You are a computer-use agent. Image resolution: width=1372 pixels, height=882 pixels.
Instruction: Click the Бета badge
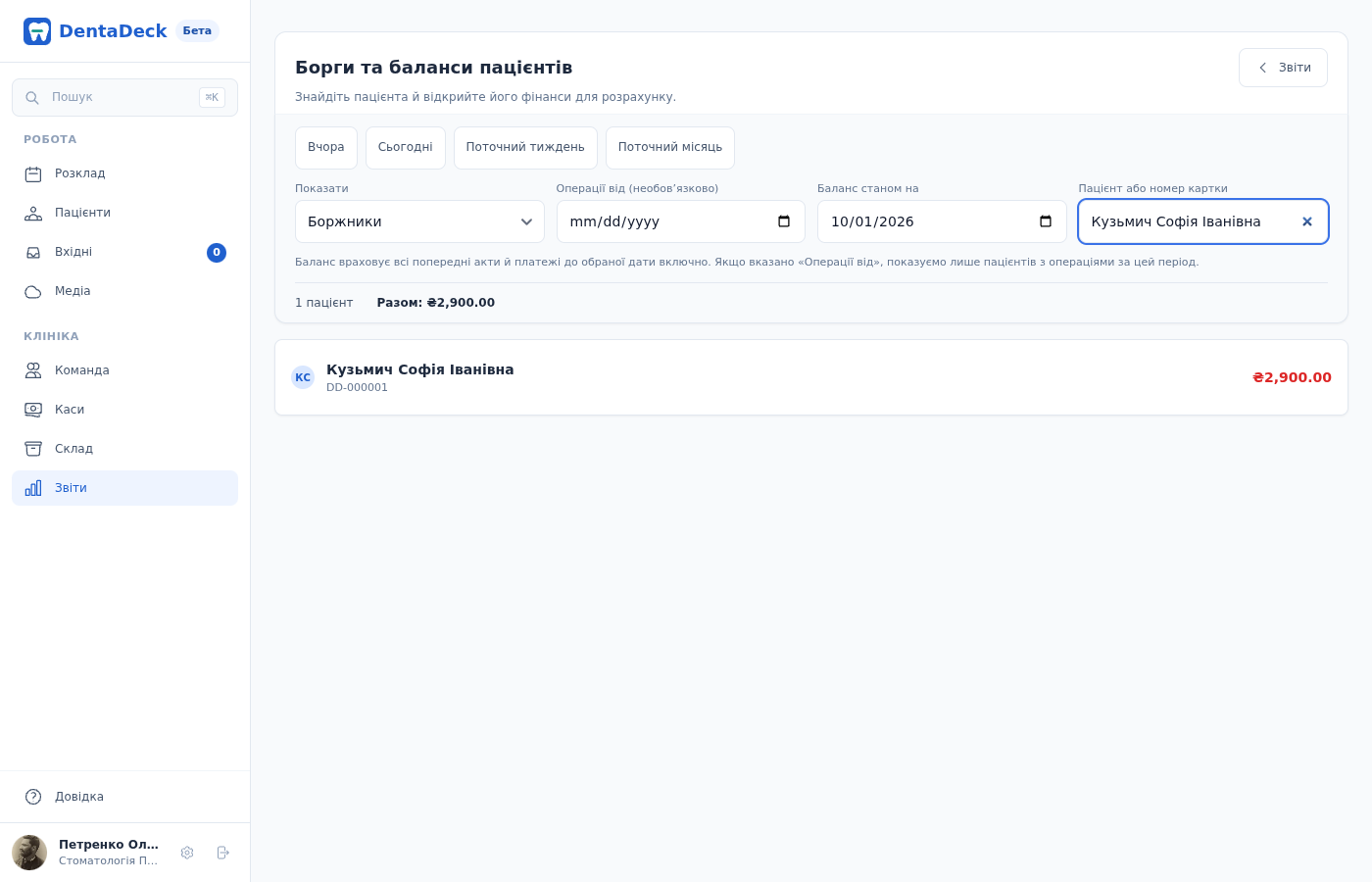pos(197,30)
